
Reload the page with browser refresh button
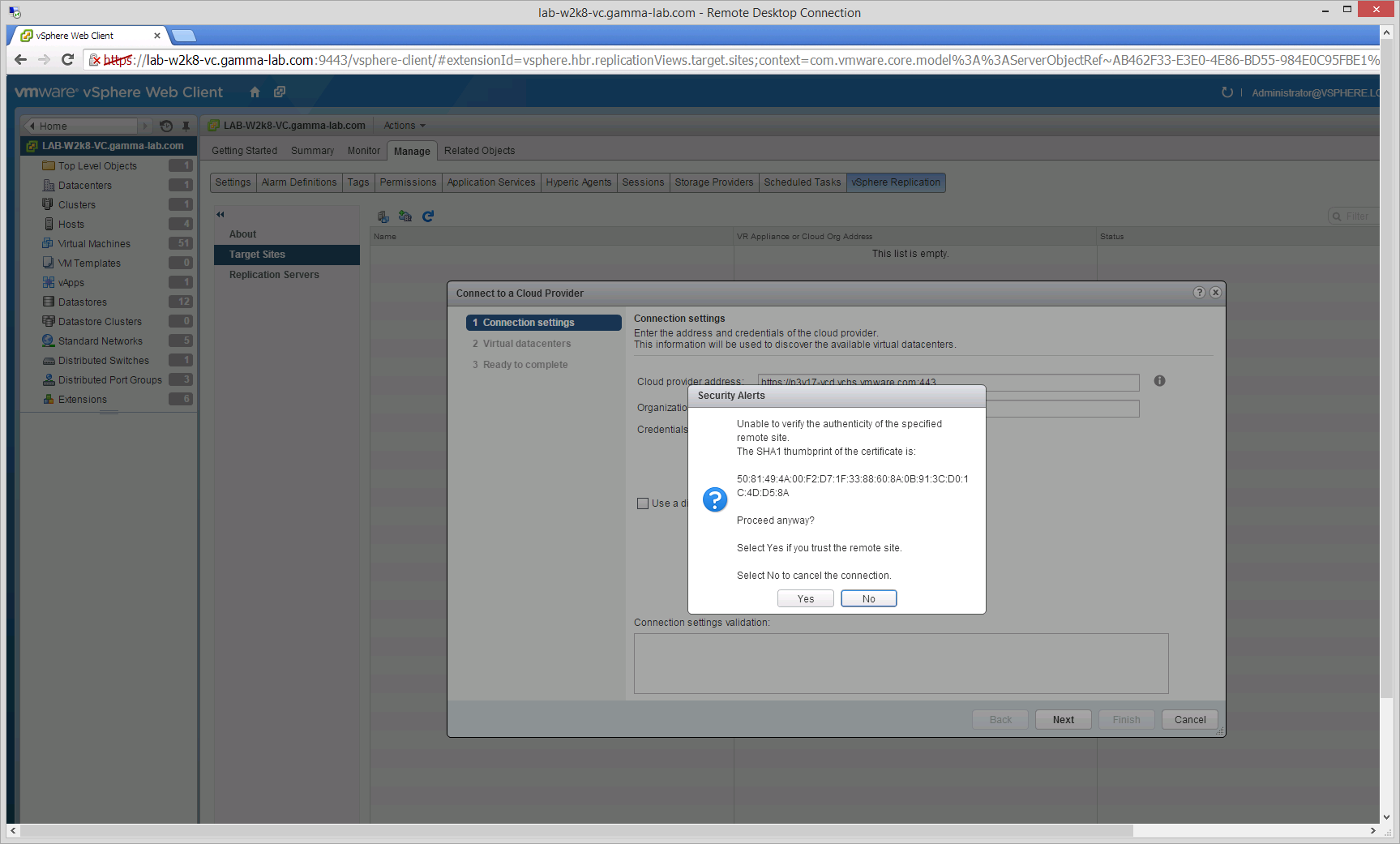(x=67, y=59)
